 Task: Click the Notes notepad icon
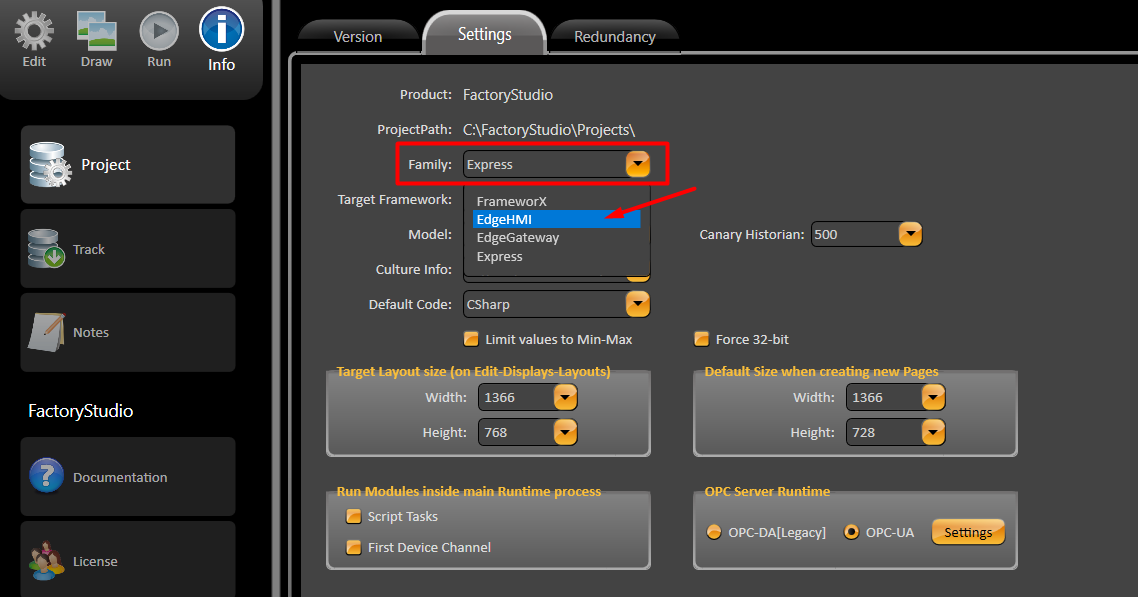coord(46,332)
